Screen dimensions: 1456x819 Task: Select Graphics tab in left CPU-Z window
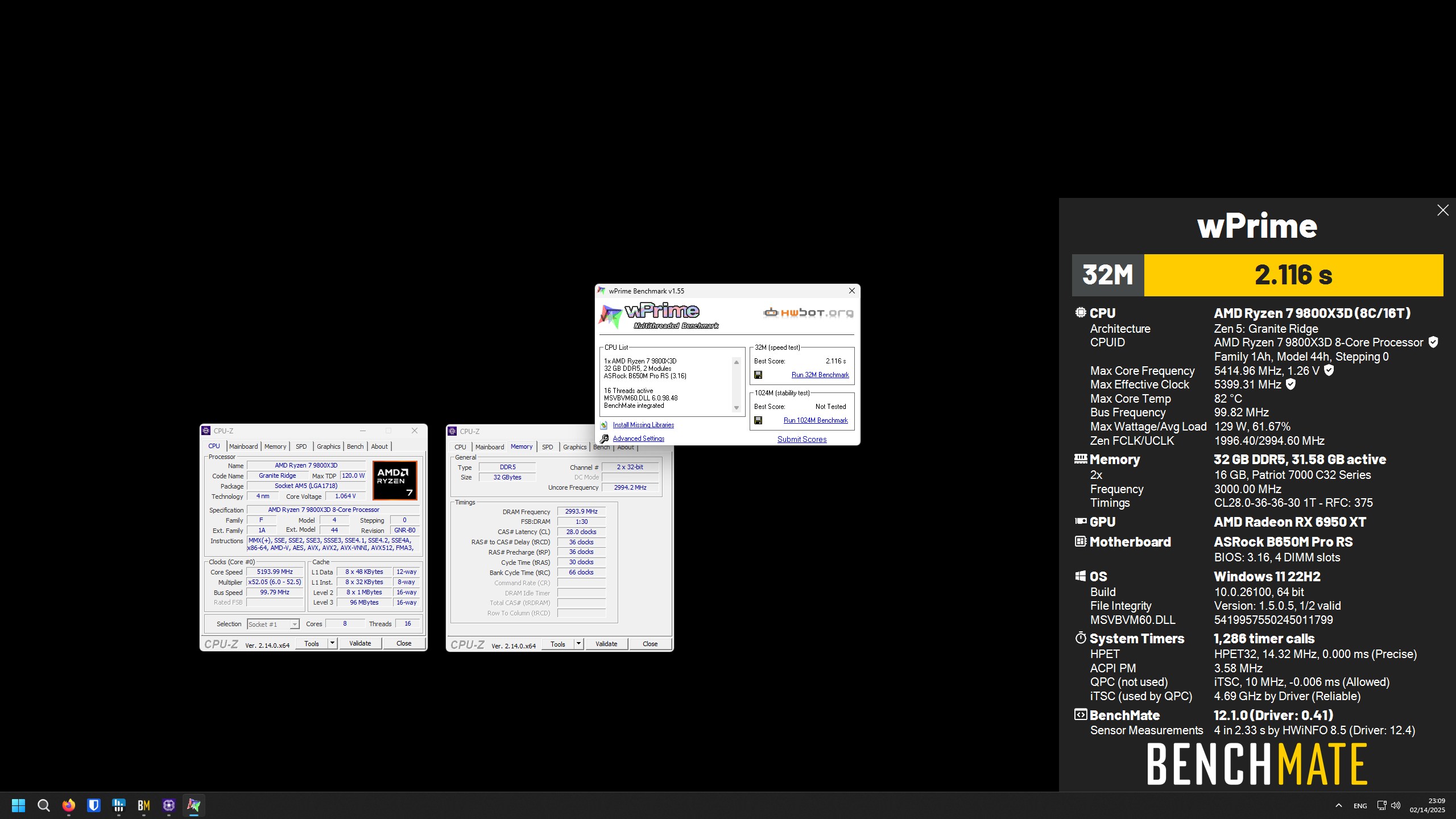[x=329, y=447]
